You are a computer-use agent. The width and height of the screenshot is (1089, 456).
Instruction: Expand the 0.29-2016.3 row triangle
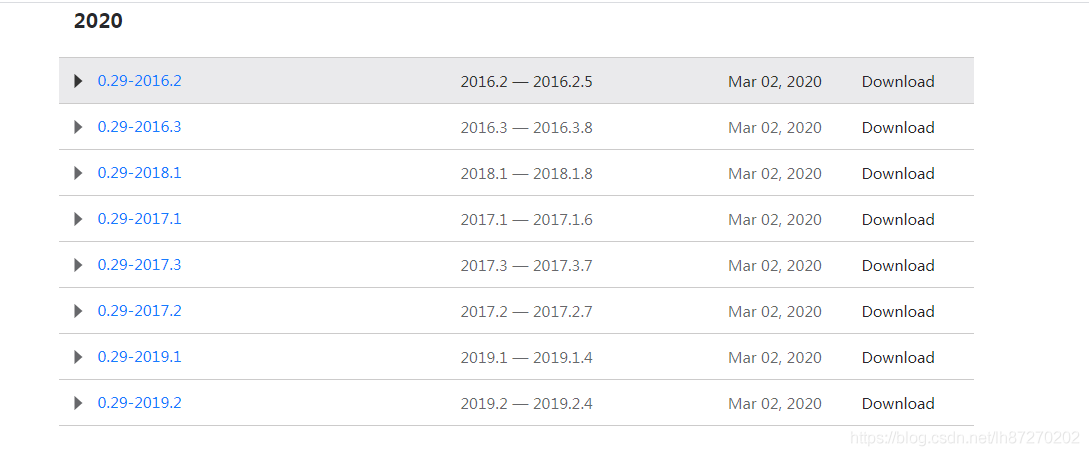pos(78,127)
